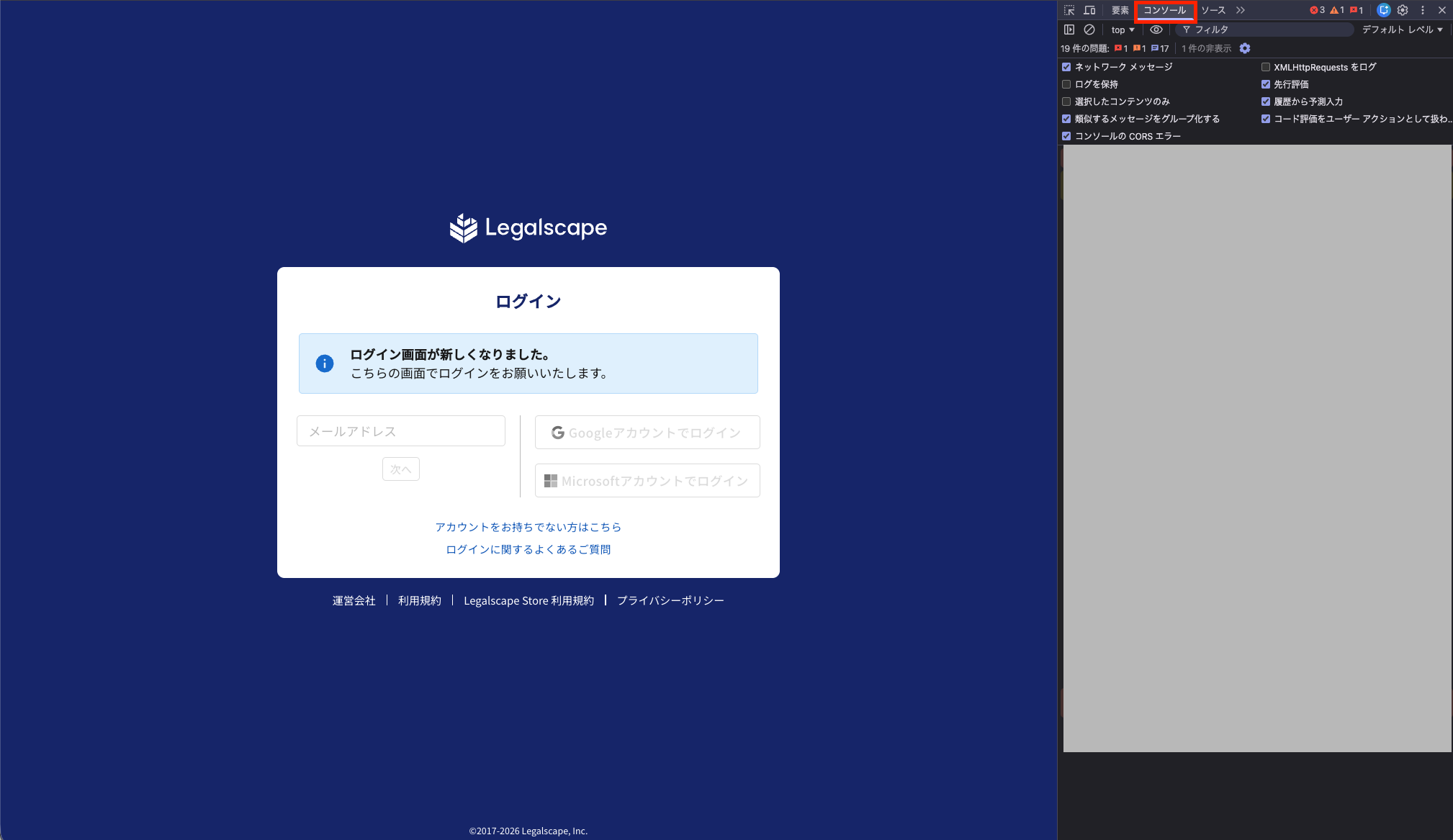The height and width of the screenshot is (840, 1453).
Task: Open the デフォルト レベル log level dropdown
Action: pos(1402,30)
